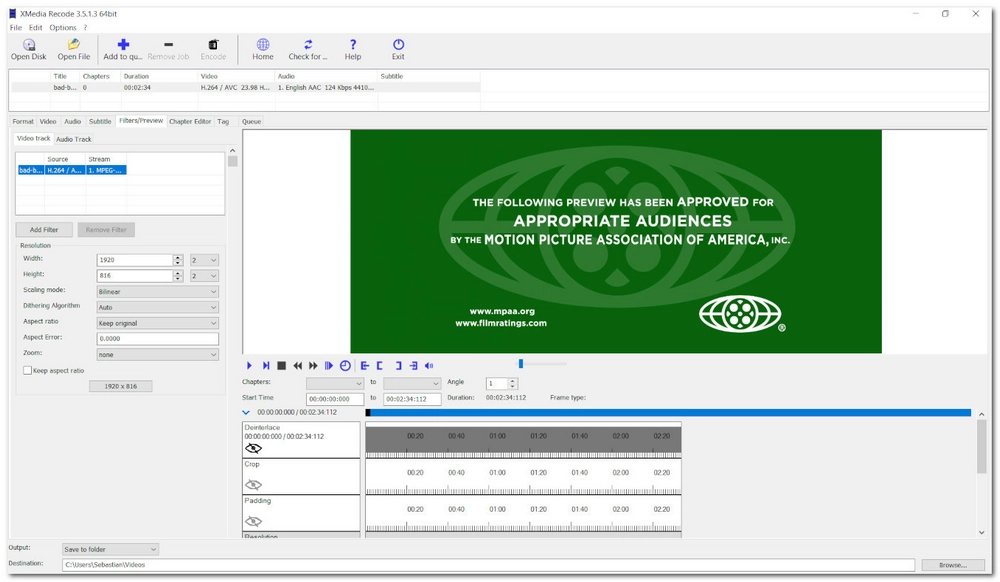The width and height of the screenshot is (1000, 582).
Task: Open the Aspect ratio Keep original dropdown
Action: click(157, 323)
